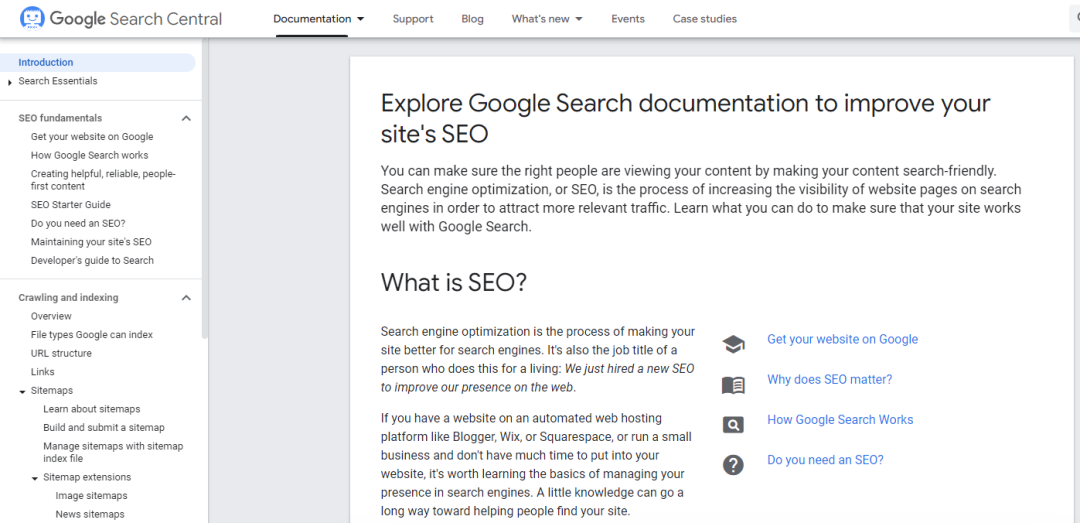Click the Explore Google Search documentation heading
Viewport: 1080px width, 523px height.
point(685,117)
